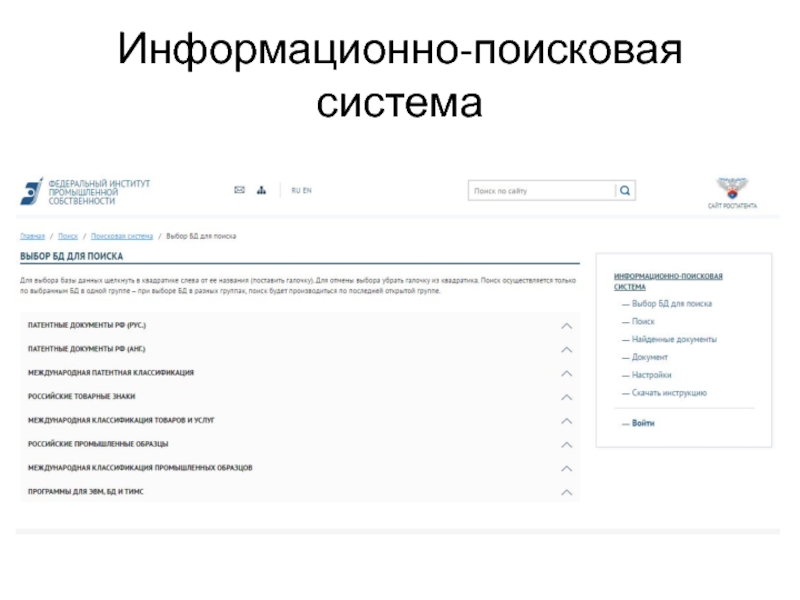Open the Rospatent site emblem
800x600 pixels.
(732, 192)
